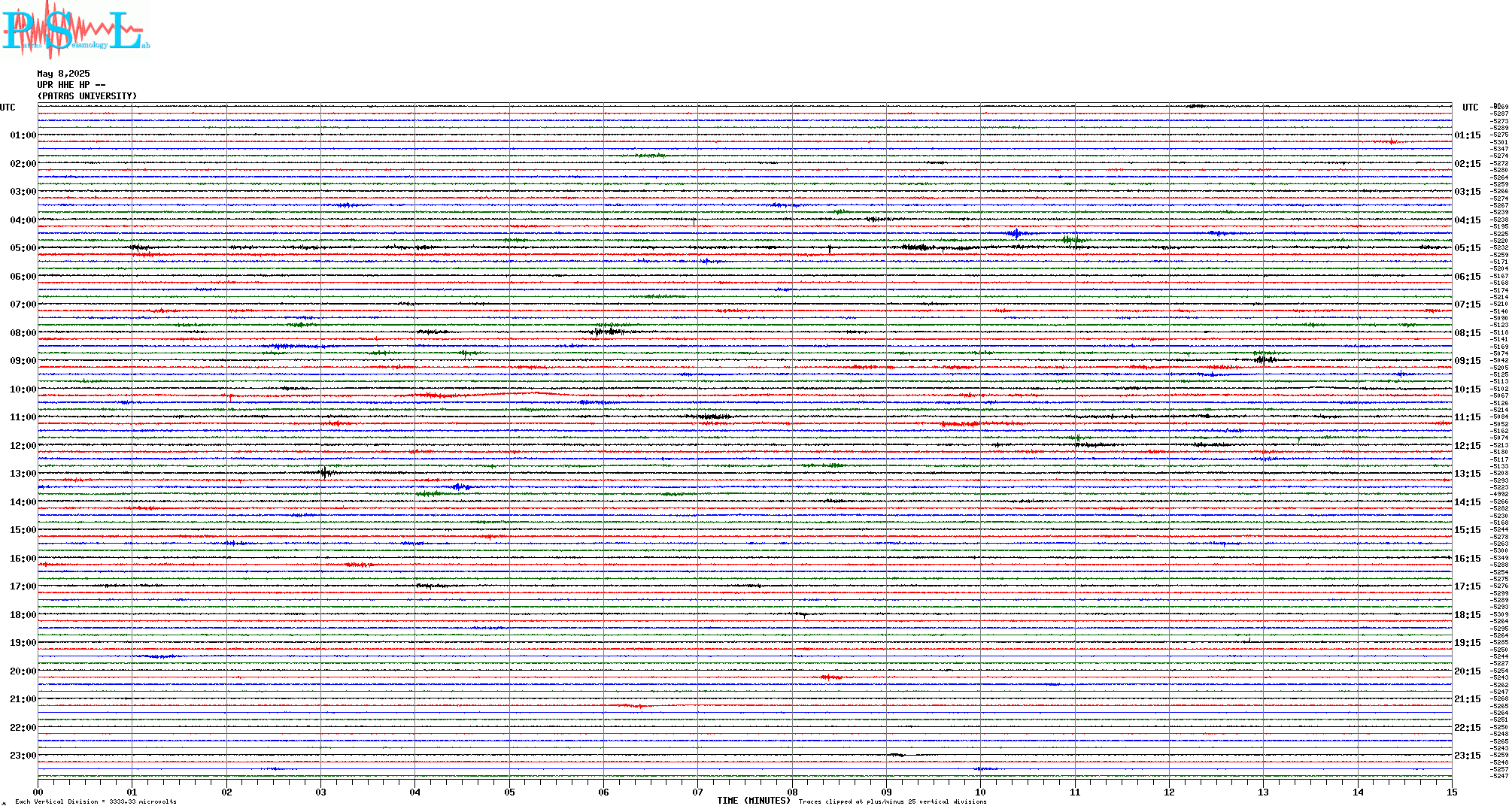Click the '13' minute tick label
Viewport: 1512px width, 812px height.
[x=1263, y=792]
